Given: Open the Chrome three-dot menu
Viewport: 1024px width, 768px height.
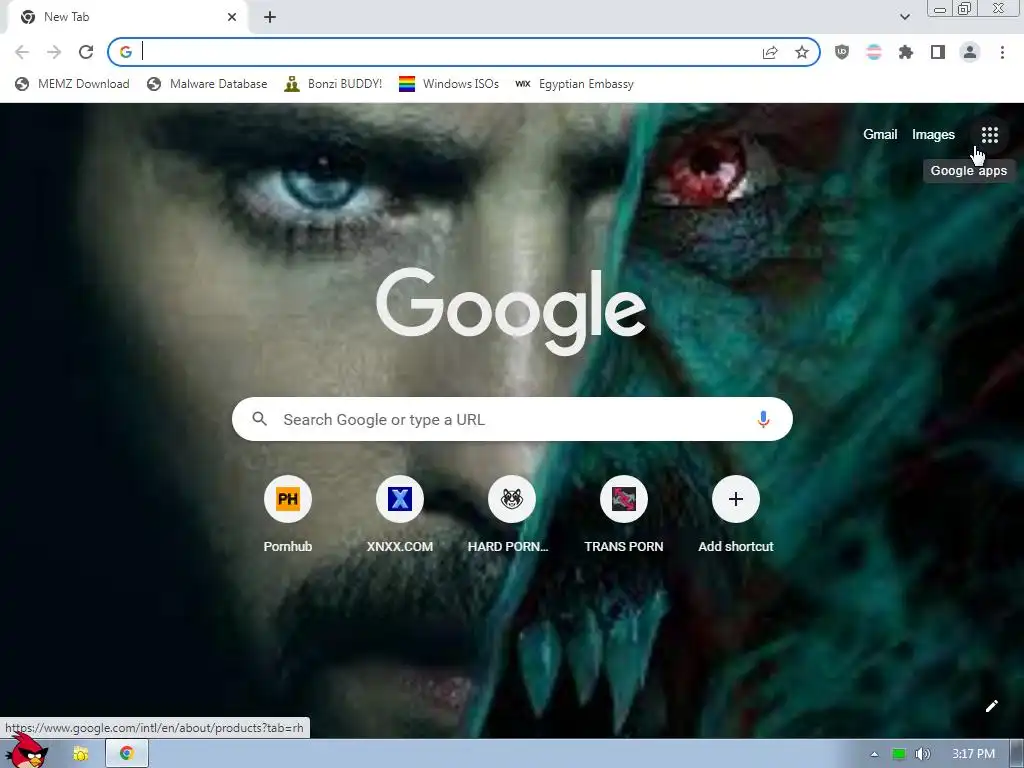Looking at the screenshot, I should pos(1002,52).
